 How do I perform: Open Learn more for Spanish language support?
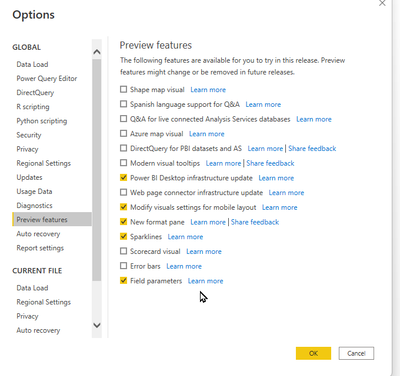coord(263,104)
